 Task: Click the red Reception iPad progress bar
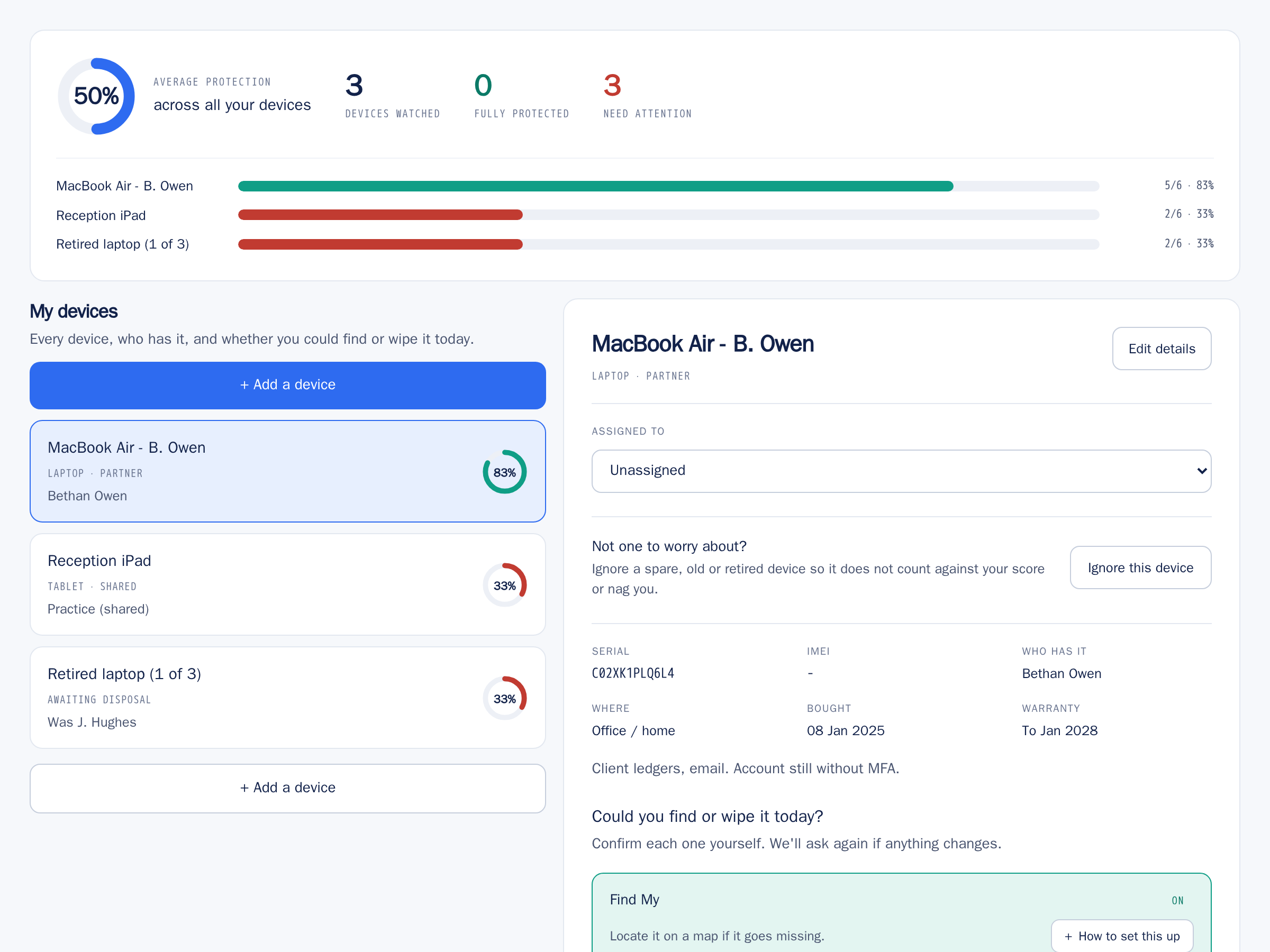click(x=380, y=215)
